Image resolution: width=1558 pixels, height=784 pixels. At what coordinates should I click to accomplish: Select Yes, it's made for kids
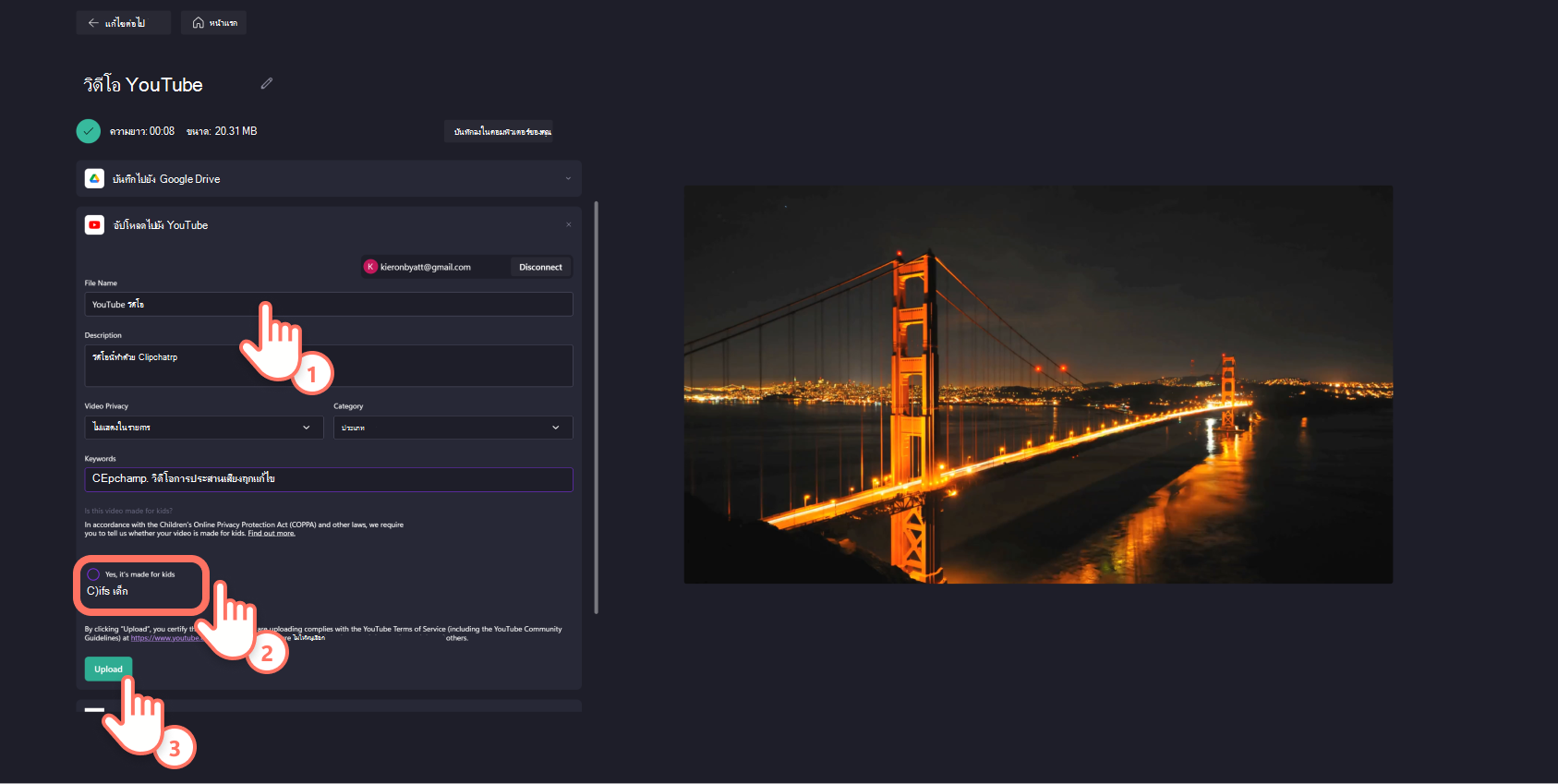(x=93, y=574)
